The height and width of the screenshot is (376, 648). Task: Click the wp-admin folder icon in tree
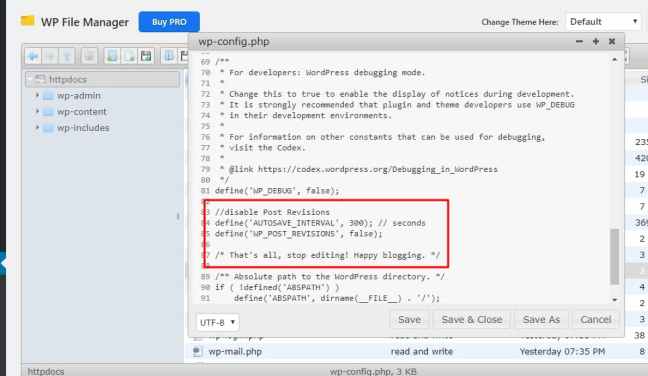[x=48, y=96]
